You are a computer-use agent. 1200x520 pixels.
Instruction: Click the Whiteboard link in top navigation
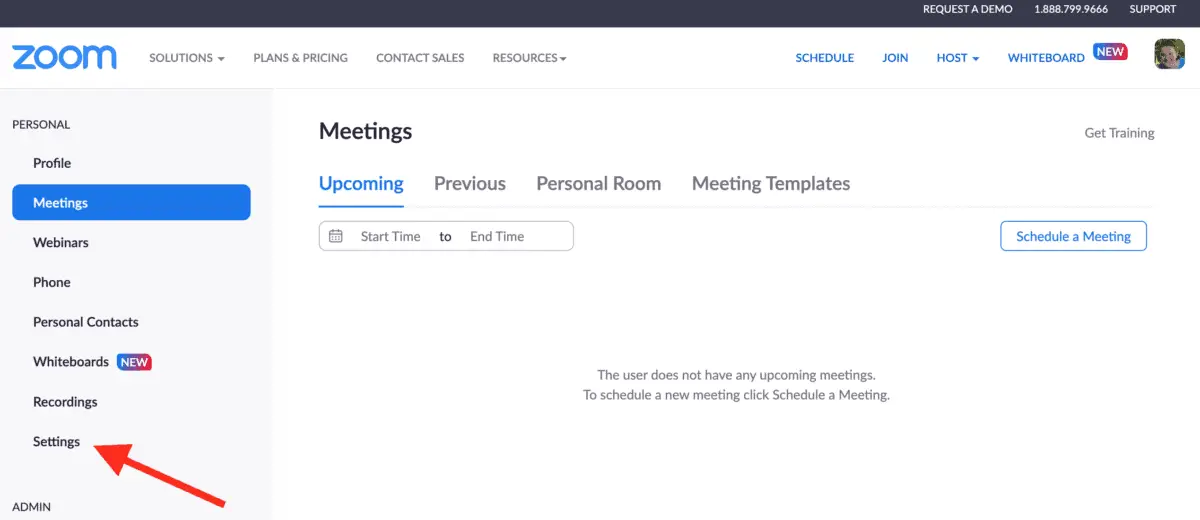[x=1045, y=58]
